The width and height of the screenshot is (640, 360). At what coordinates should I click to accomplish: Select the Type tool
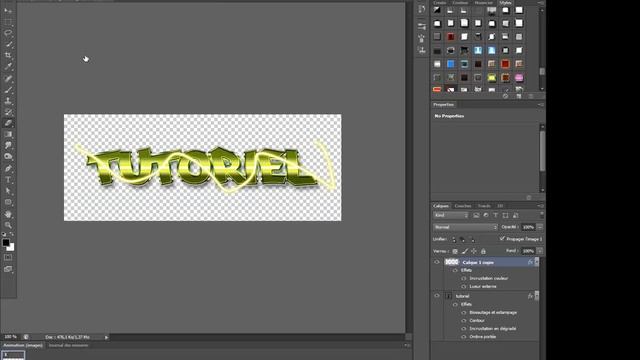[8, 180]
